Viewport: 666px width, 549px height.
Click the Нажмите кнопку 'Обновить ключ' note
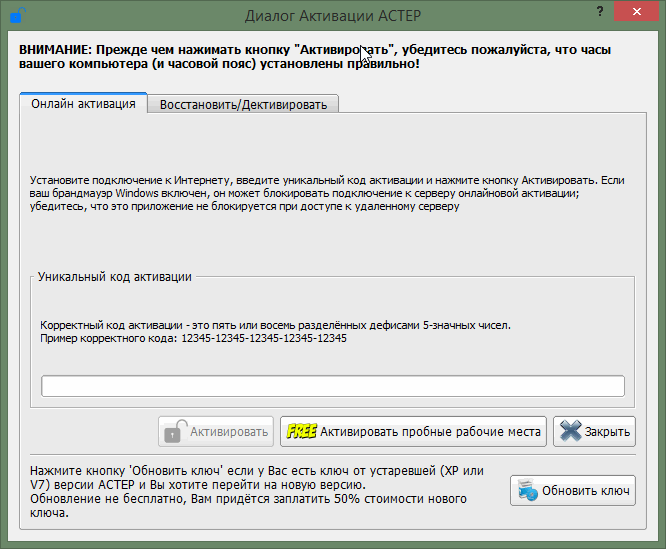[x=257, y=492]
